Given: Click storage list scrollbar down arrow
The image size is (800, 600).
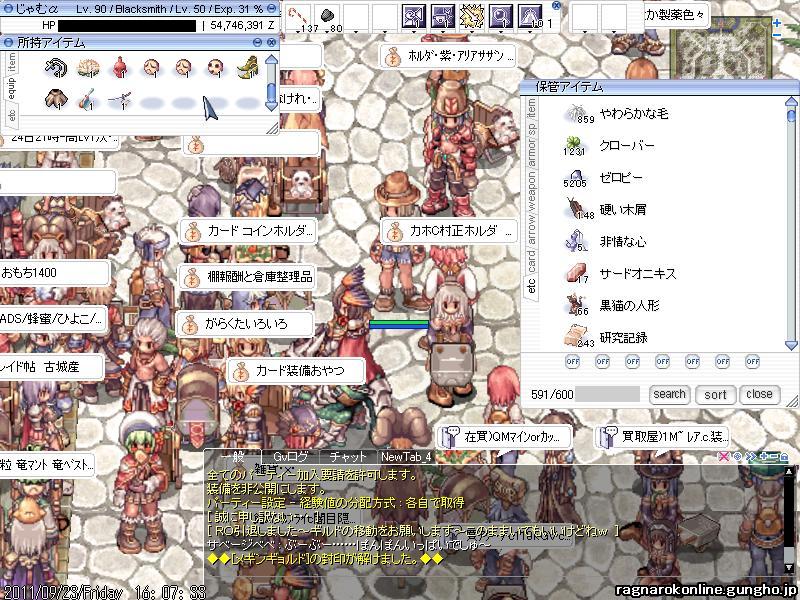Looking at the screenshot, I should tap(791, 345).
